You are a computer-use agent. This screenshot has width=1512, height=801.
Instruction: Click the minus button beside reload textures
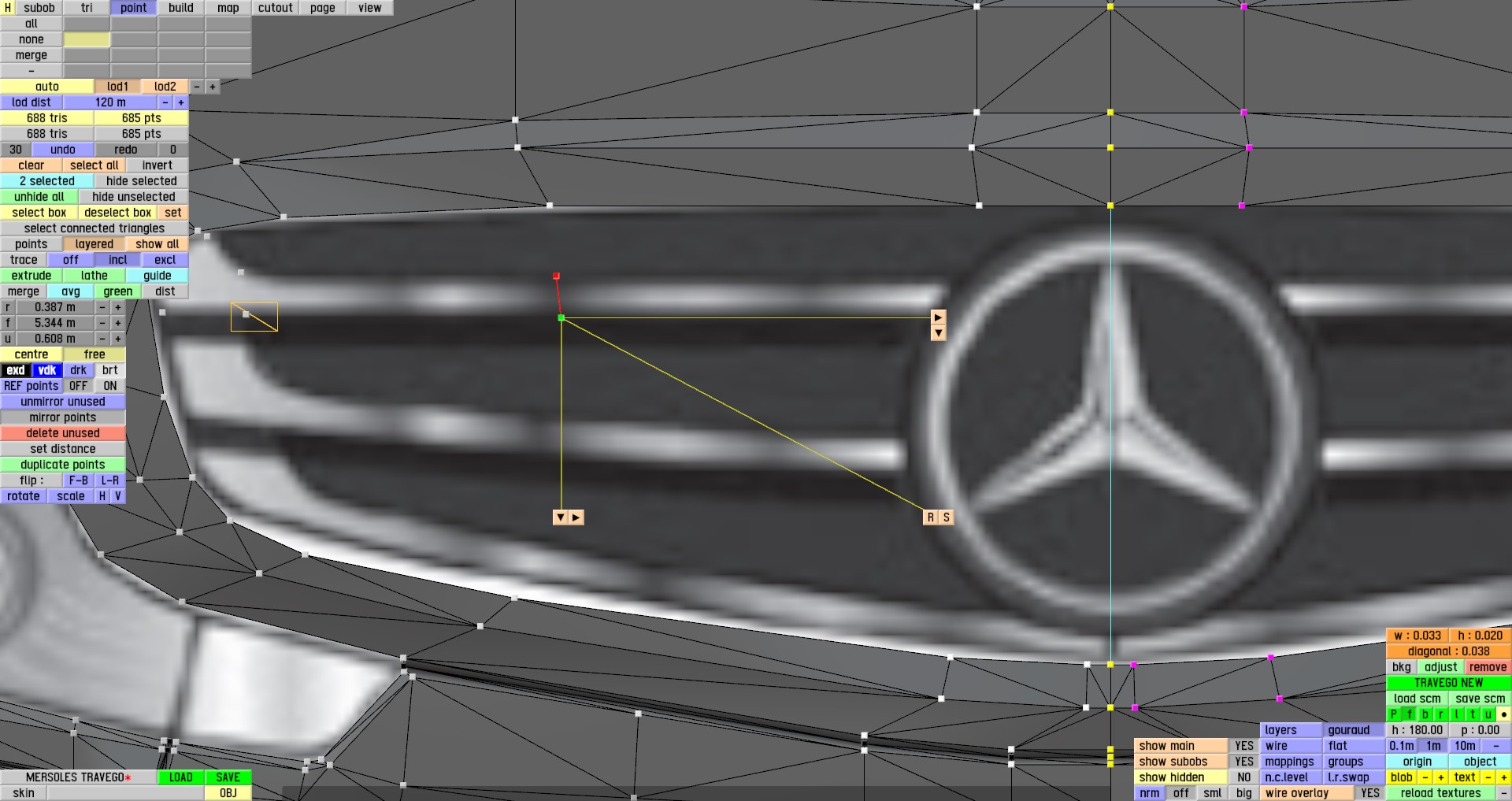(1504, 793)
